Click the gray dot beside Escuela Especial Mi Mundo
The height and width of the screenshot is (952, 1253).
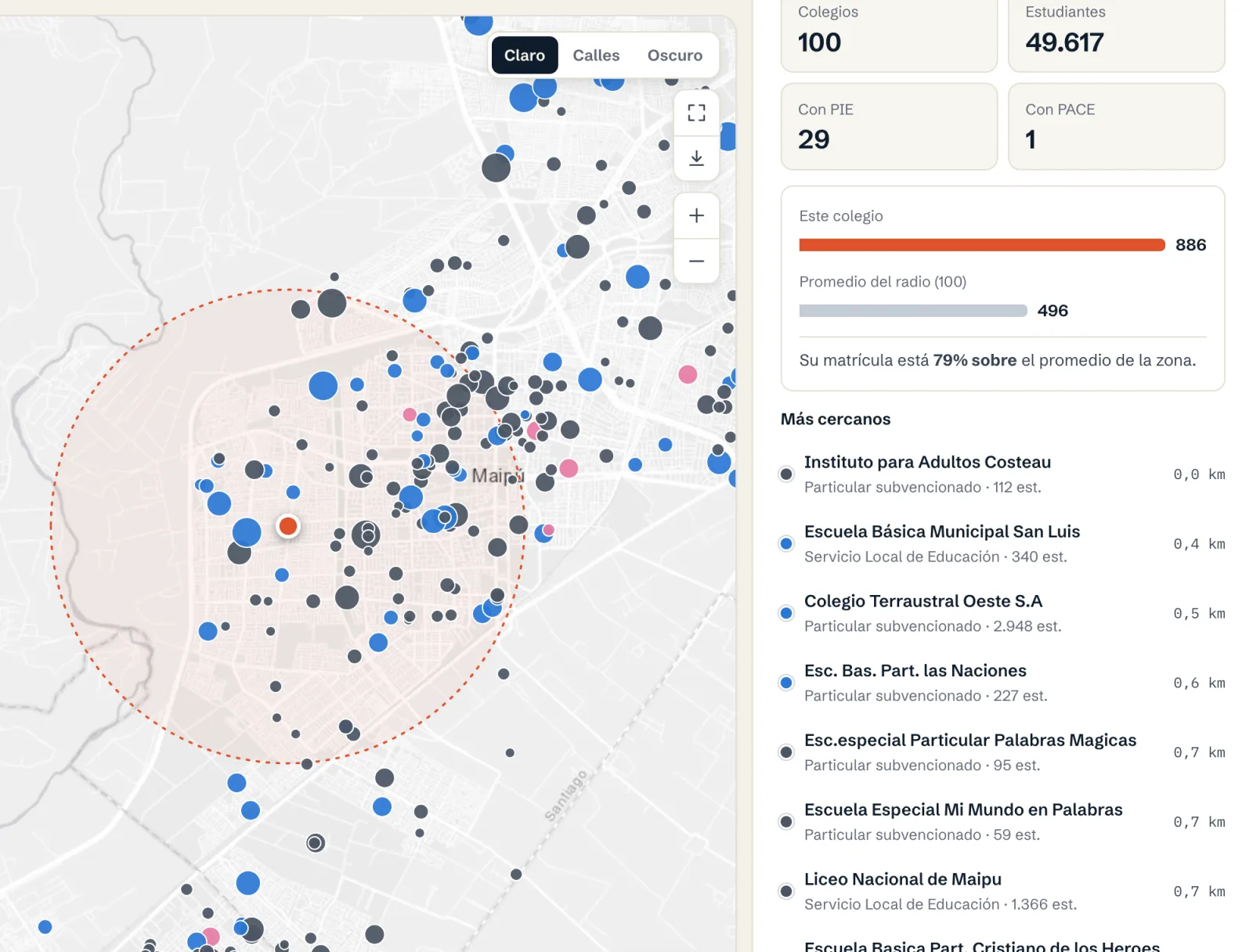(786, 822)
